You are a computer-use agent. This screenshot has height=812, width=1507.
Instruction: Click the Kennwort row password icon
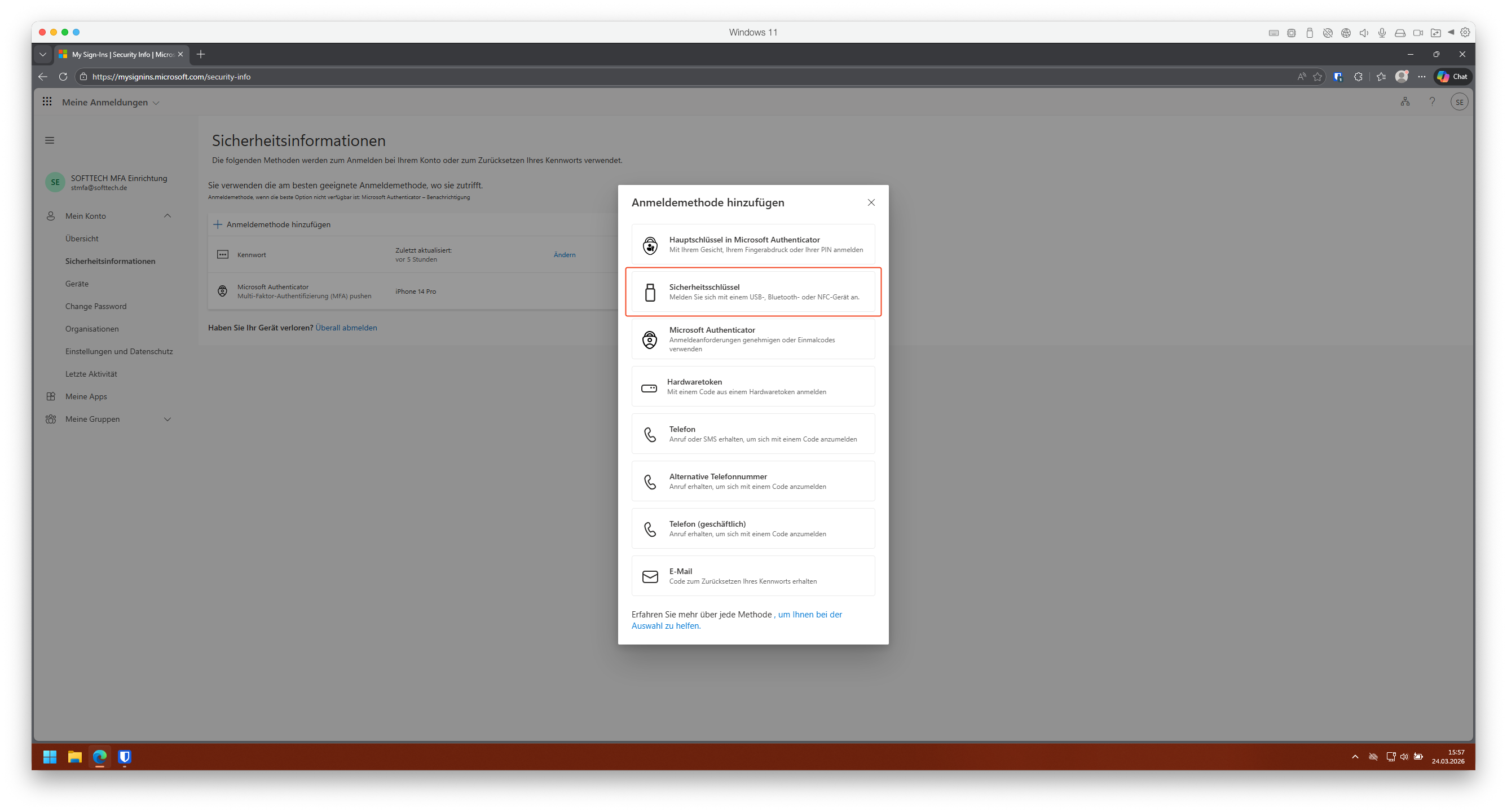[x=223, y=254]
